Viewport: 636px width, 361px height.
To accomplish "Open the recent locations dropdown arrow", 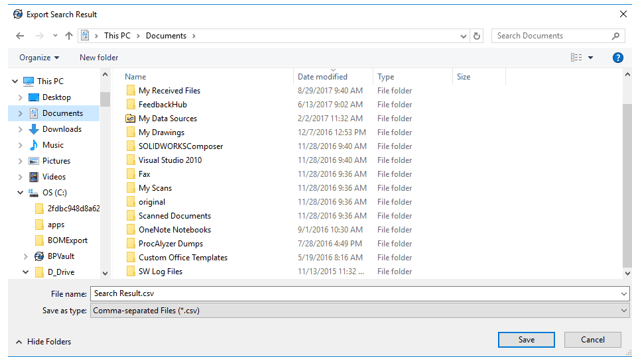I will click(55, 36).
